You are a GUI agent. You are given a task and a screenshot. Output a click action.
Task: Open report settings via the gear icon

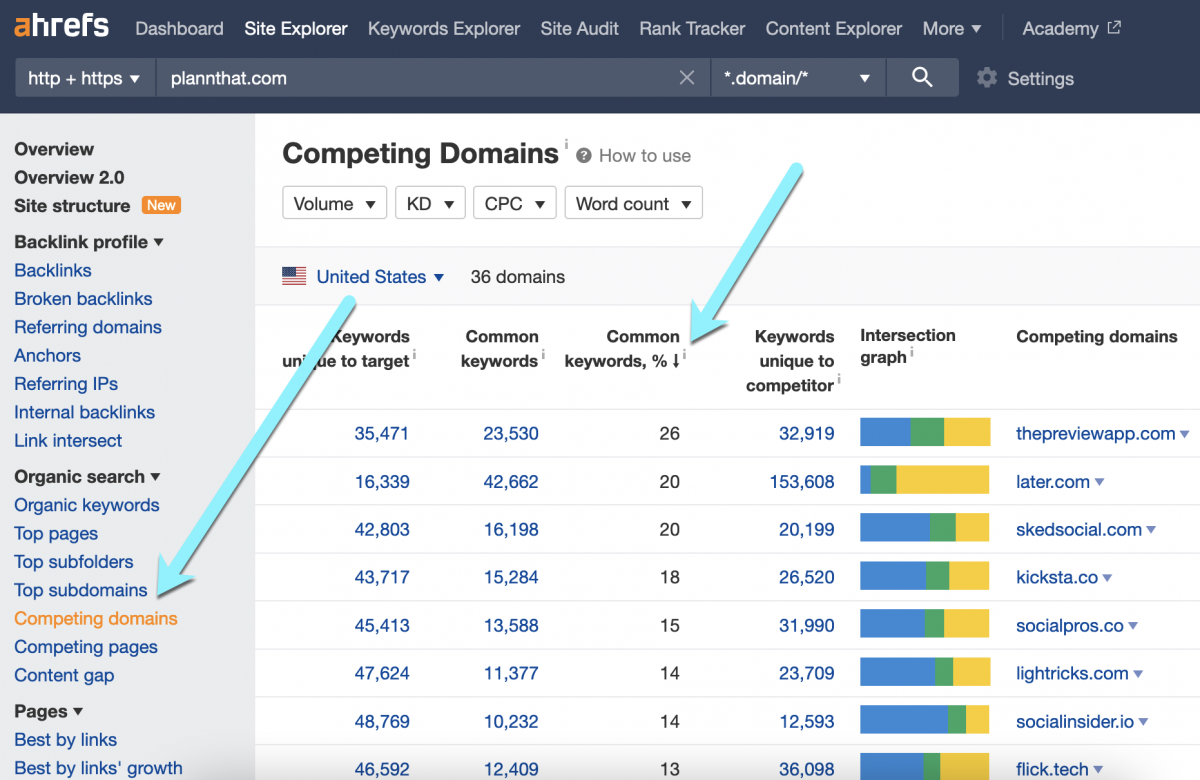pos(988,78)
